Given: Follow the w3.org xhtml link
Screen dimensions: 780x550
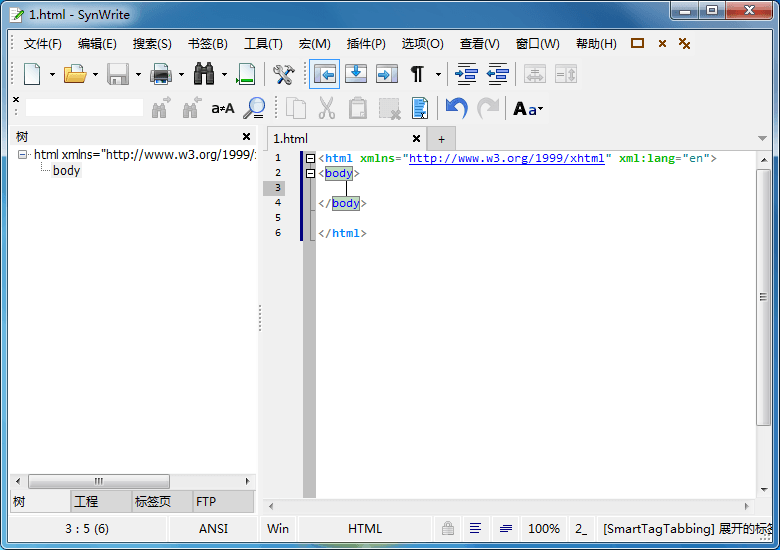Looking at the screenshot, I should coord(506,158).
